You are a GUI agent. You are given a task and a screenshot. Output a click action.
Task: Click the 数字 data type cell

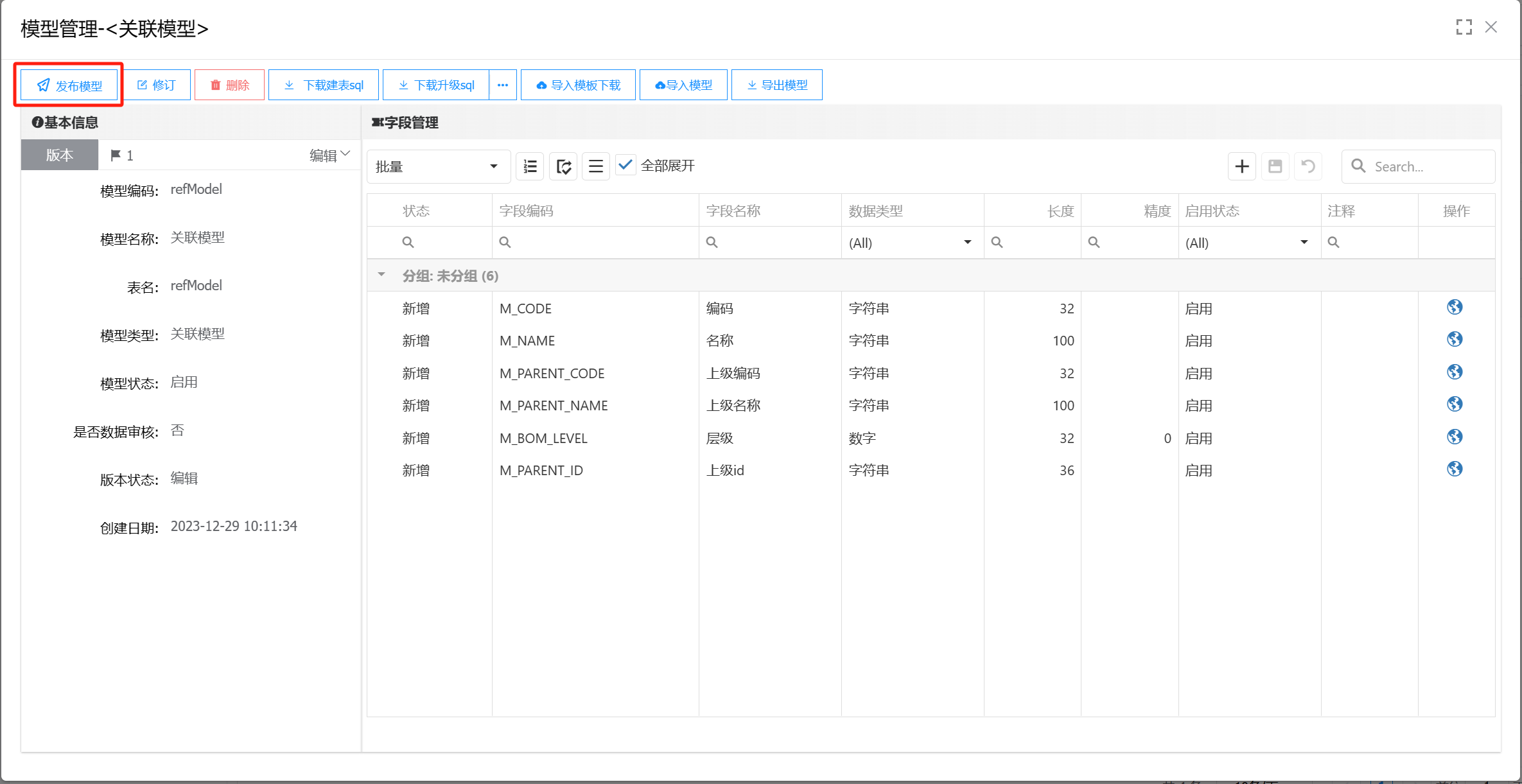point(913,439)
